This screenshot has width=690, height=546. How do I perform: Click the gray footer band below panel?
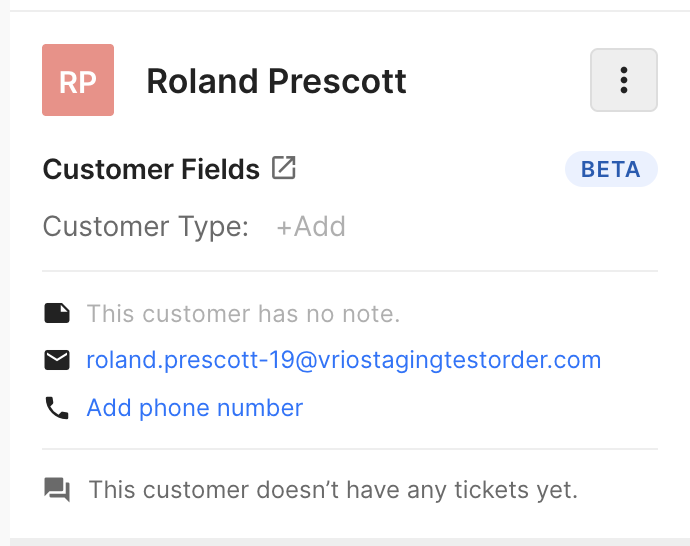pos(350,542)
